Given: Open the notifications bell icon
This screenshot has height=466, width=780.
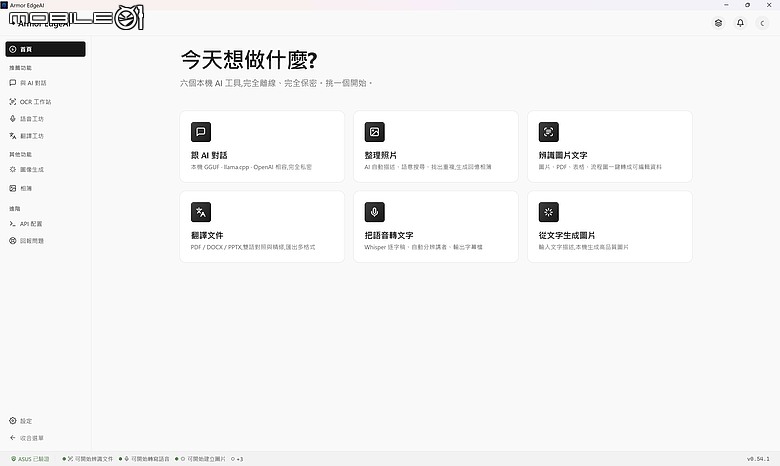Looking at the screenshot, I should (x=740, y=23).
